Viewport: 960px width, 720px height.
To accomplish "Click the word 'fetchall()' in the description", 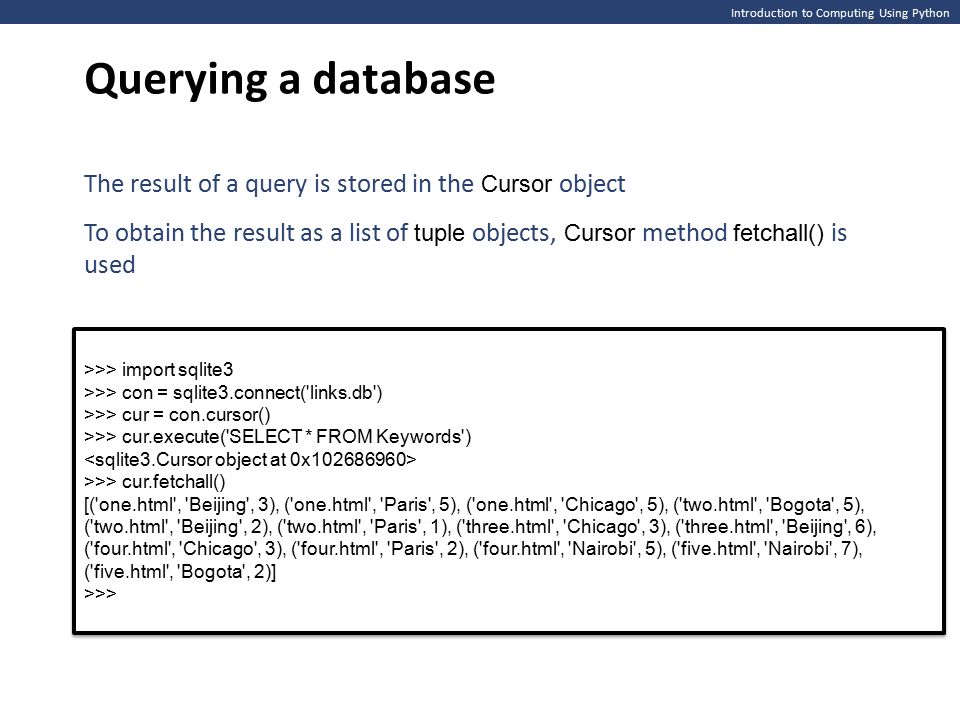I will (x=778, y=233).
